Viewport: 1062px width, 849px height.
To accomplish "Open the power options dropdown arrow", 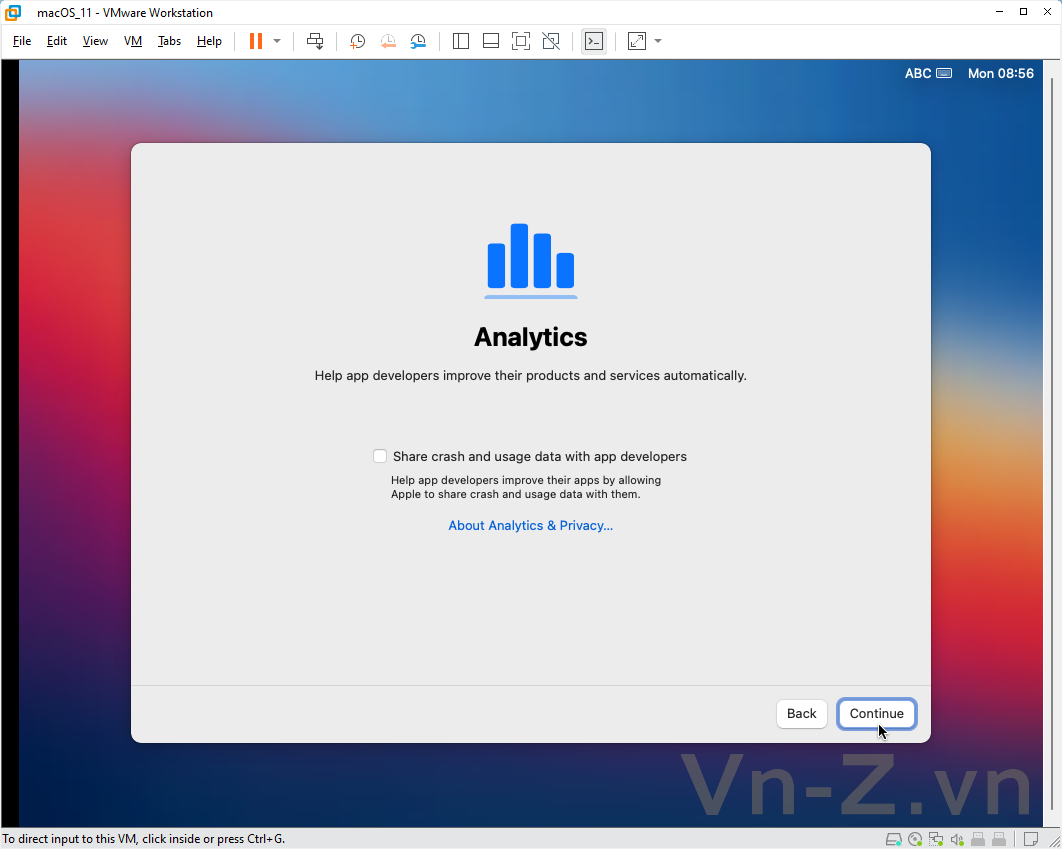I will pos(277,41).
